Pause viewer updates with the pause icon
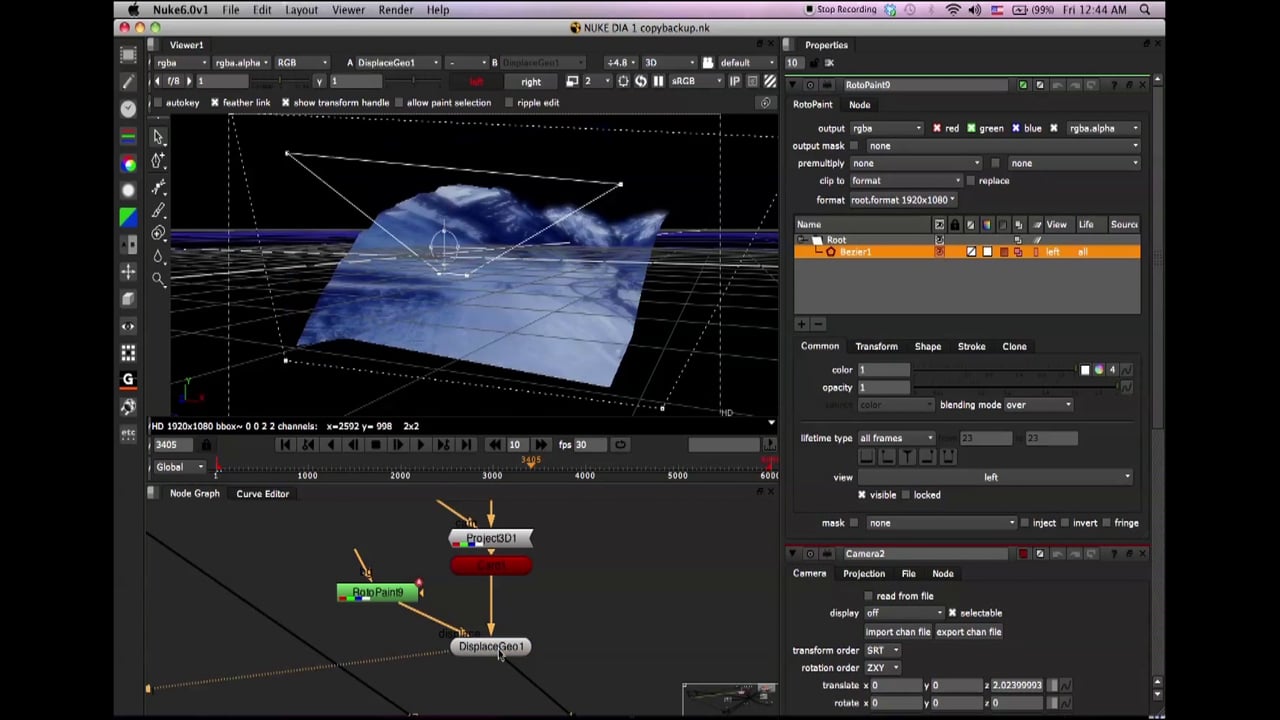Viewport: 1280px width, 720px height. (658, 81)
